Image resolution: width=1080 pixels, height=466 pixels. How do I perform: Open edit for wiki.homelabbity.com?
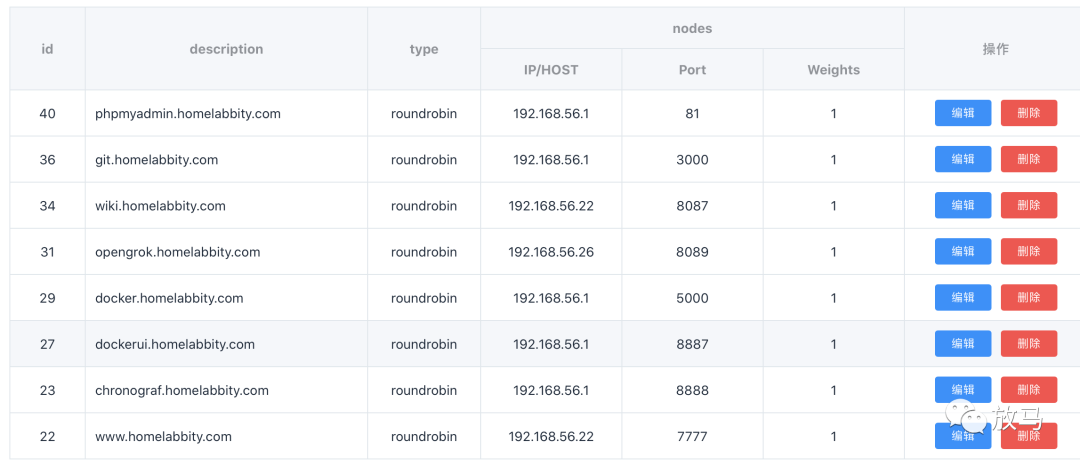962,206
